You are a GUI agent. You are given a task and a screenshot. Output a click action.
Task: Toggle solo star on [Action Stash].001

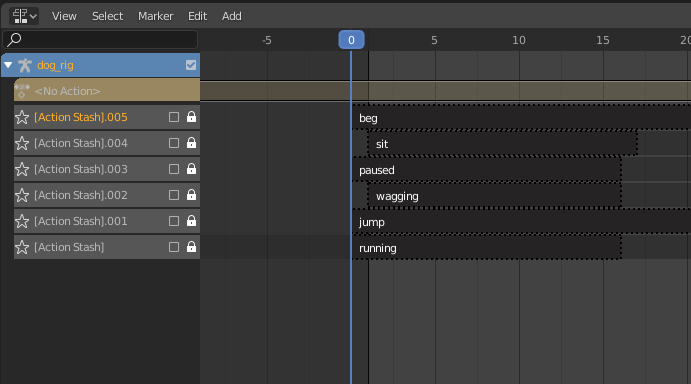(22, 221)
